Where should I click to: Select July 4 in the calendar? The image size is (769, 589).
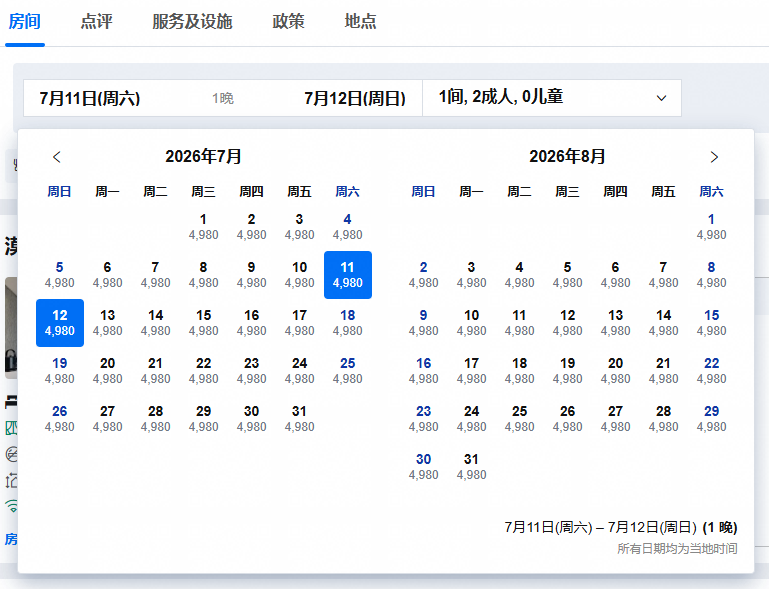[x=347, y=227]
